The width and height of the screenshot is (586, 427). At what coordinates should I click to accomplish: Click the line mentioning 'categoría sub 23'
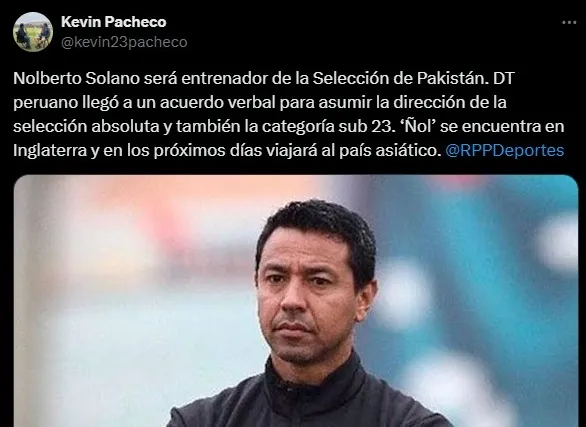tap(289, 126)
